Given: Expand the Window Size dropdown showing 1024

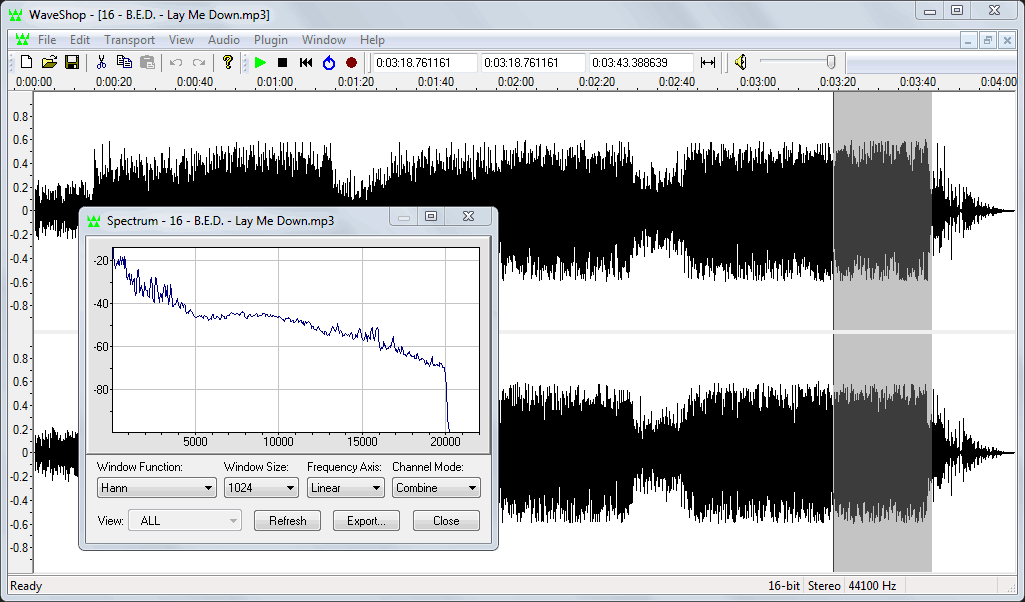Looking at the screenshot, I should click(261, 488).
